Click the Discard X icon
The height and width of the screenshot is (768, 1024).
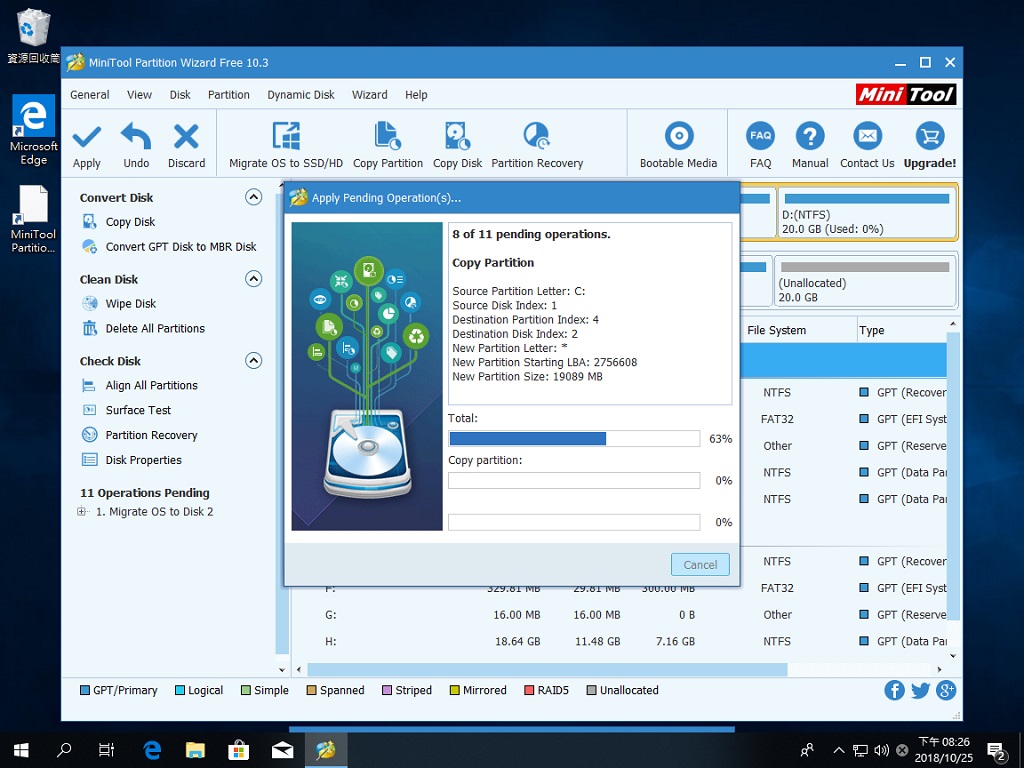tap(186, 136)
